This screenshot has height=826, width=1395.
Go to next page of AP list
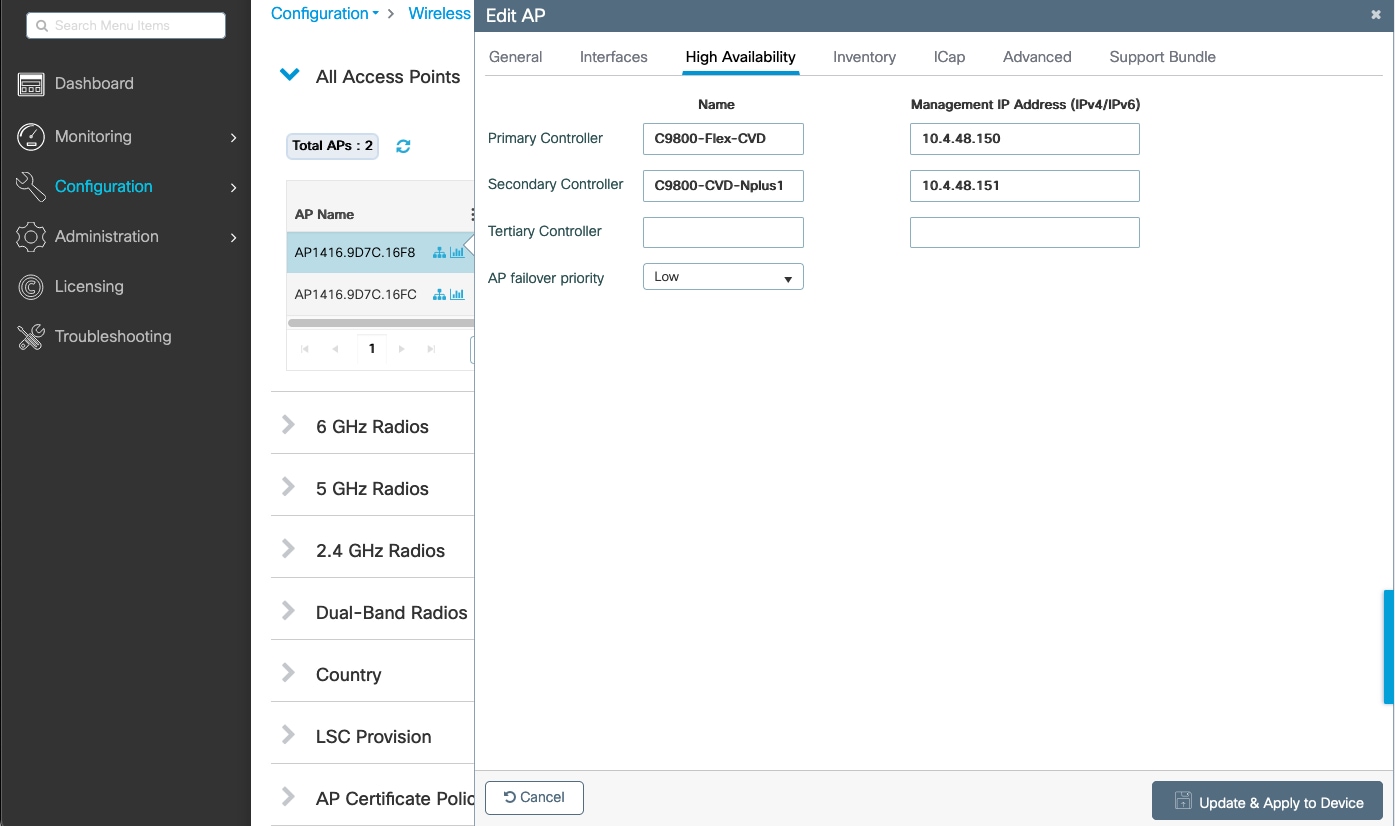click(402, 349)
